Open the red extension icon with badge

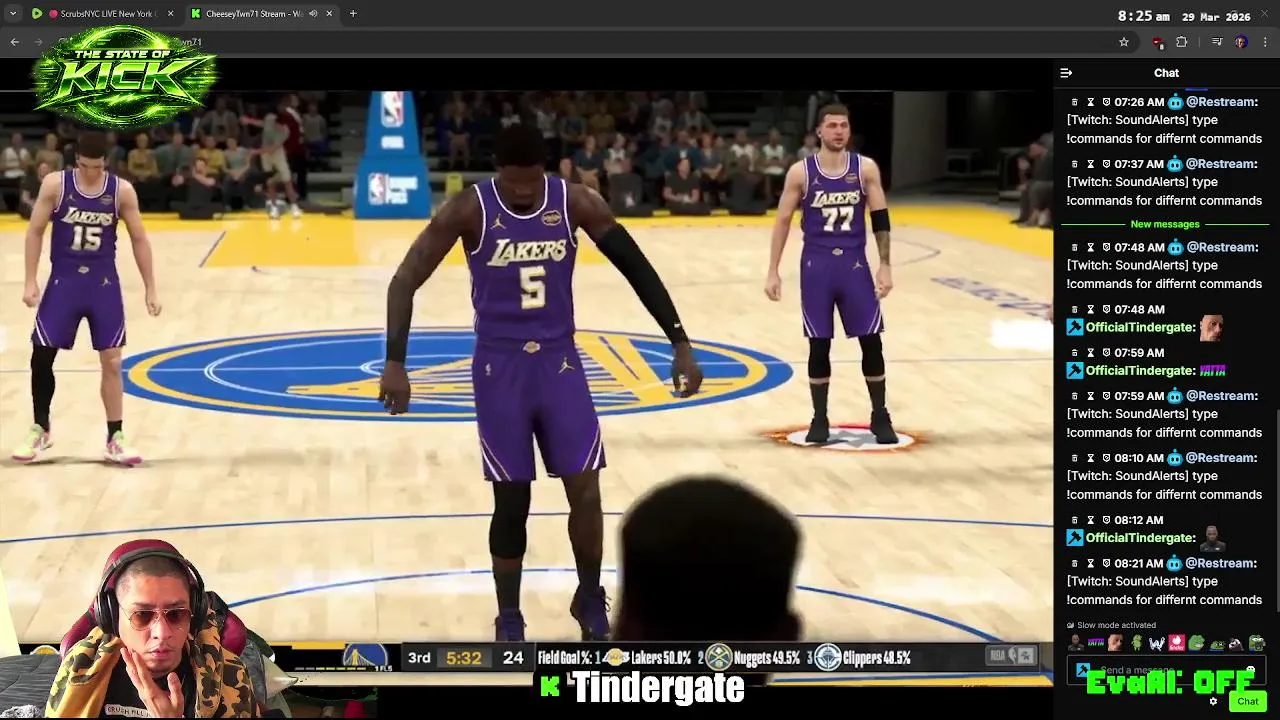point(1158,42)
